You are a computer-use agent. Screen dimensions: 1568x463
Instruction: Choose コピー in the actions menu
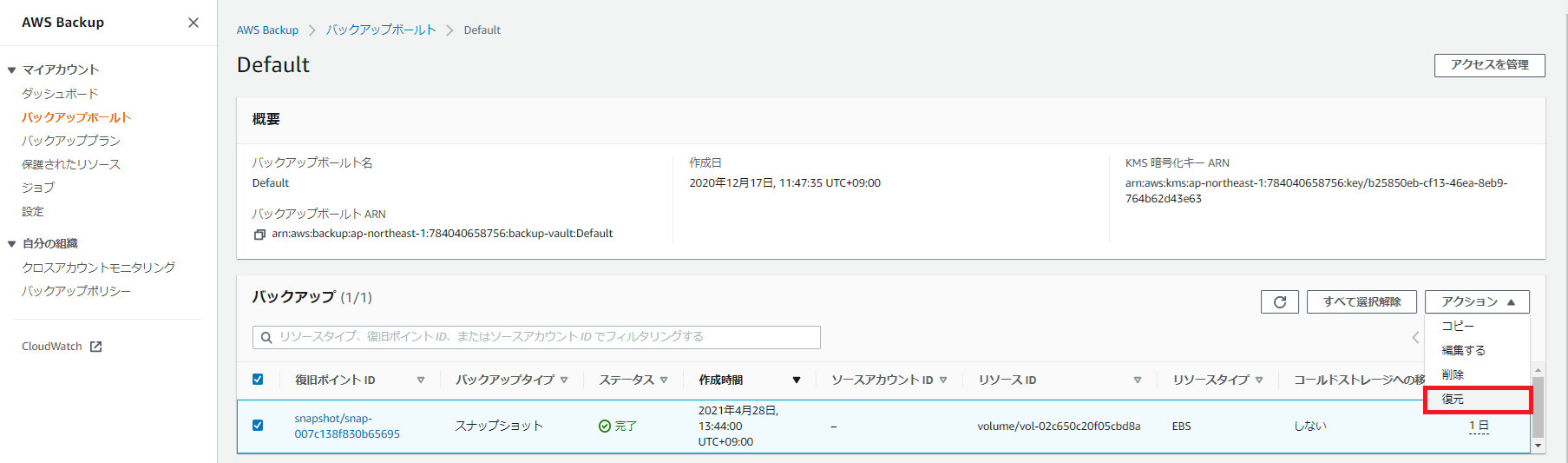pyautogui.click(x=1458, y=326)
